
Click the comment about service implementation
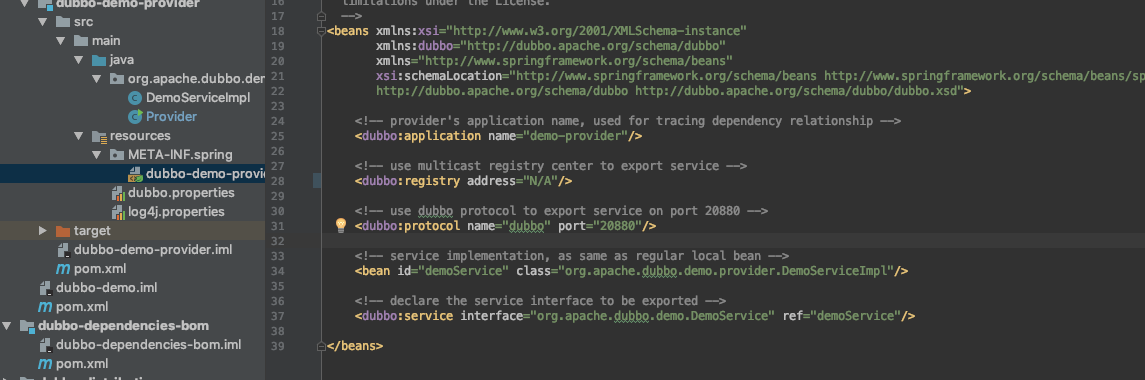(572, 256)
